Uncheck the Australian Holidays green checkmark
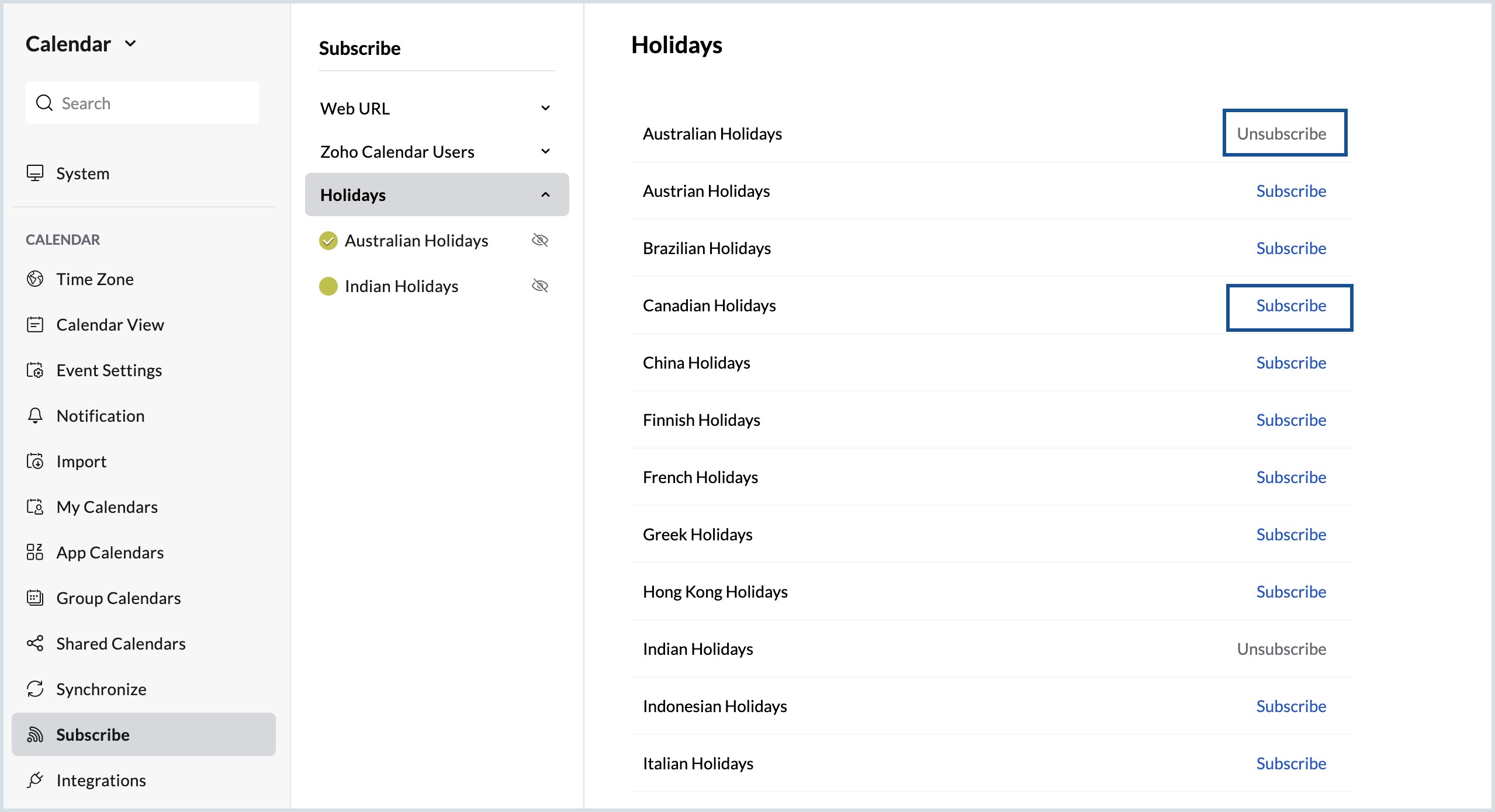This screenshot has height=812, width=1495. 328,240
